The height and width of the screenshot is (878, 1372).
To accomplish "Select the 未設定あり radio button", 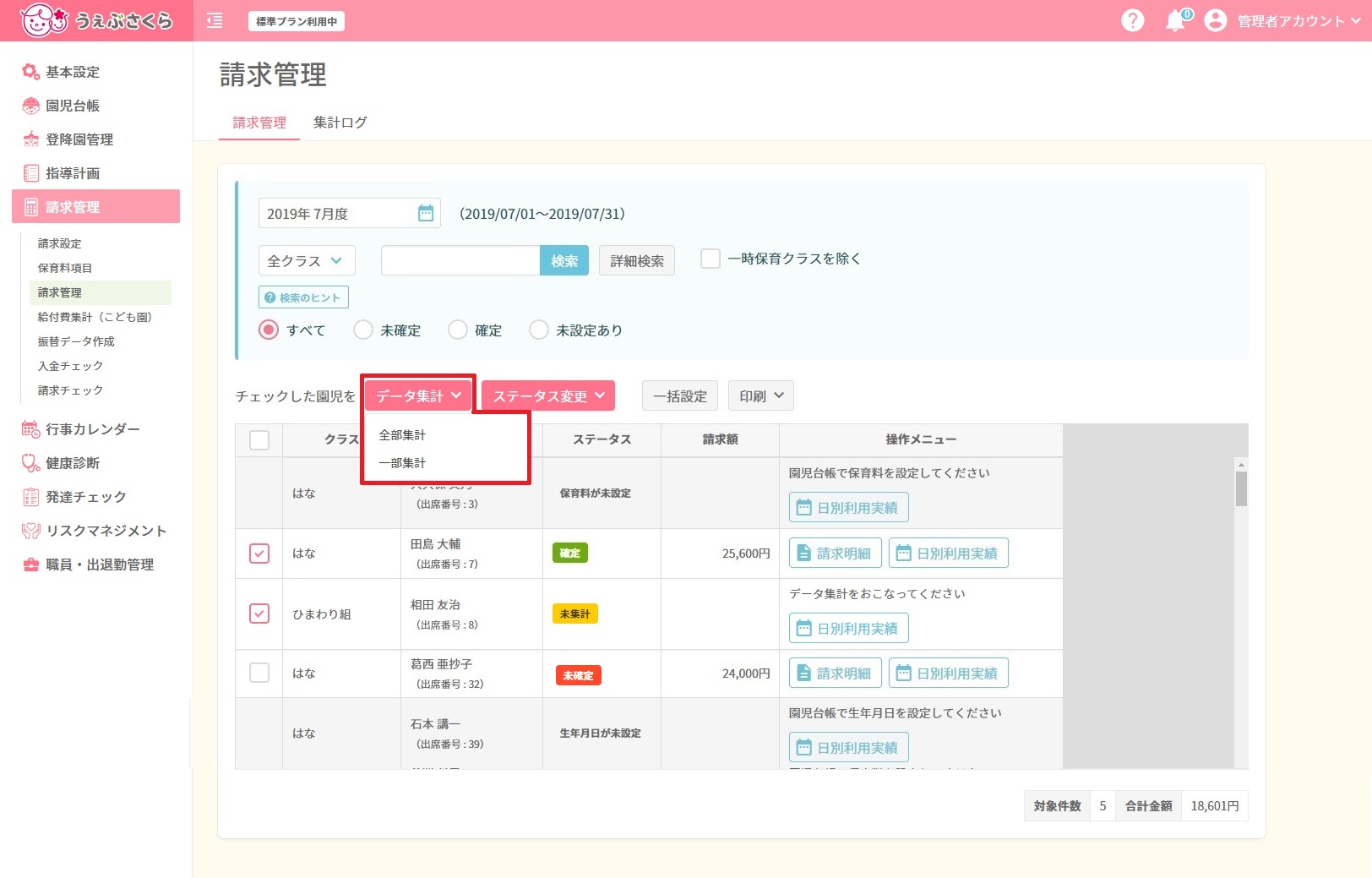I will click(539, 330).
